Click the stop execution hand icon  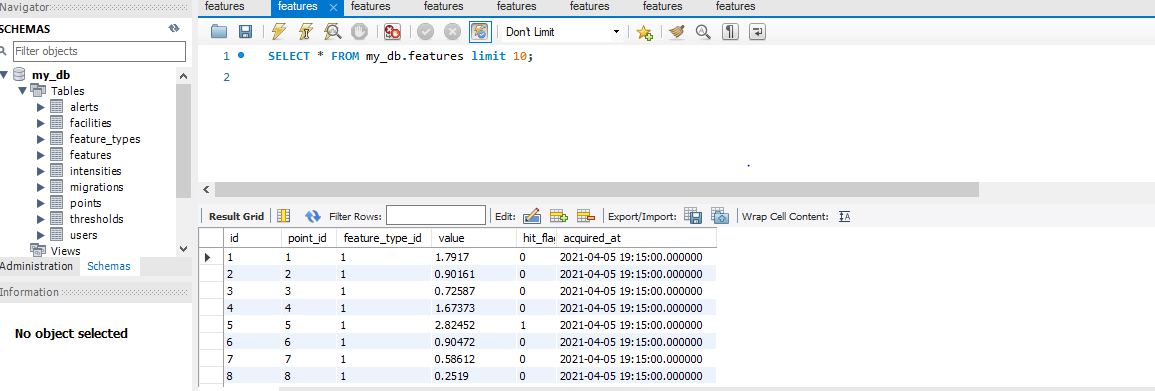pyautogui.click(x=359, y=32)
